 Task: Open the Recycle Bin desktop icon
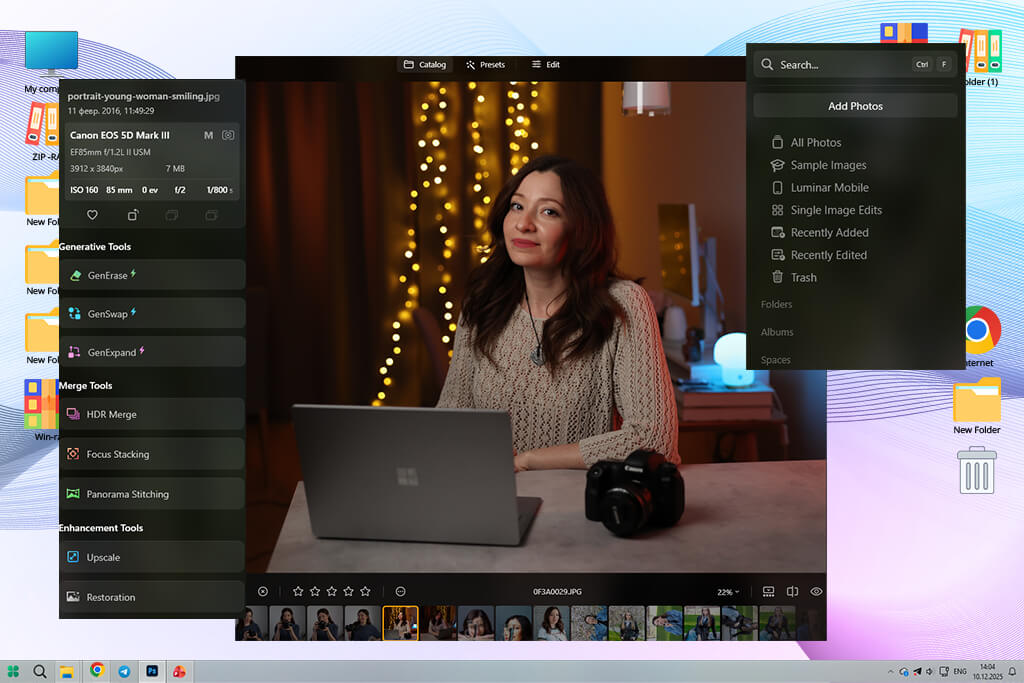(977, 469)
